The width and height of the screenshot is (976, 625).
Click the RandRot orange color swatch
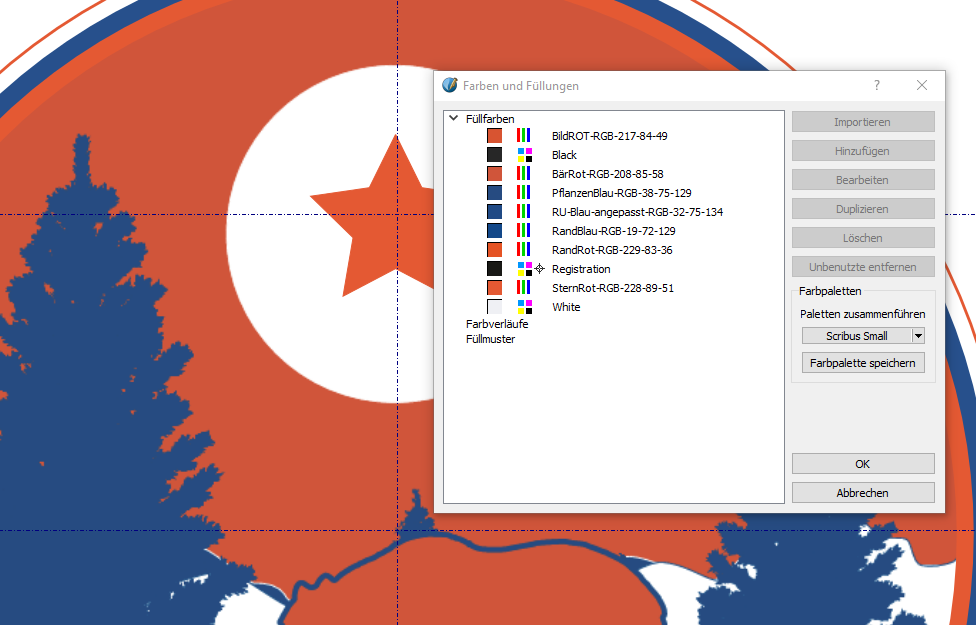point(495,250)
